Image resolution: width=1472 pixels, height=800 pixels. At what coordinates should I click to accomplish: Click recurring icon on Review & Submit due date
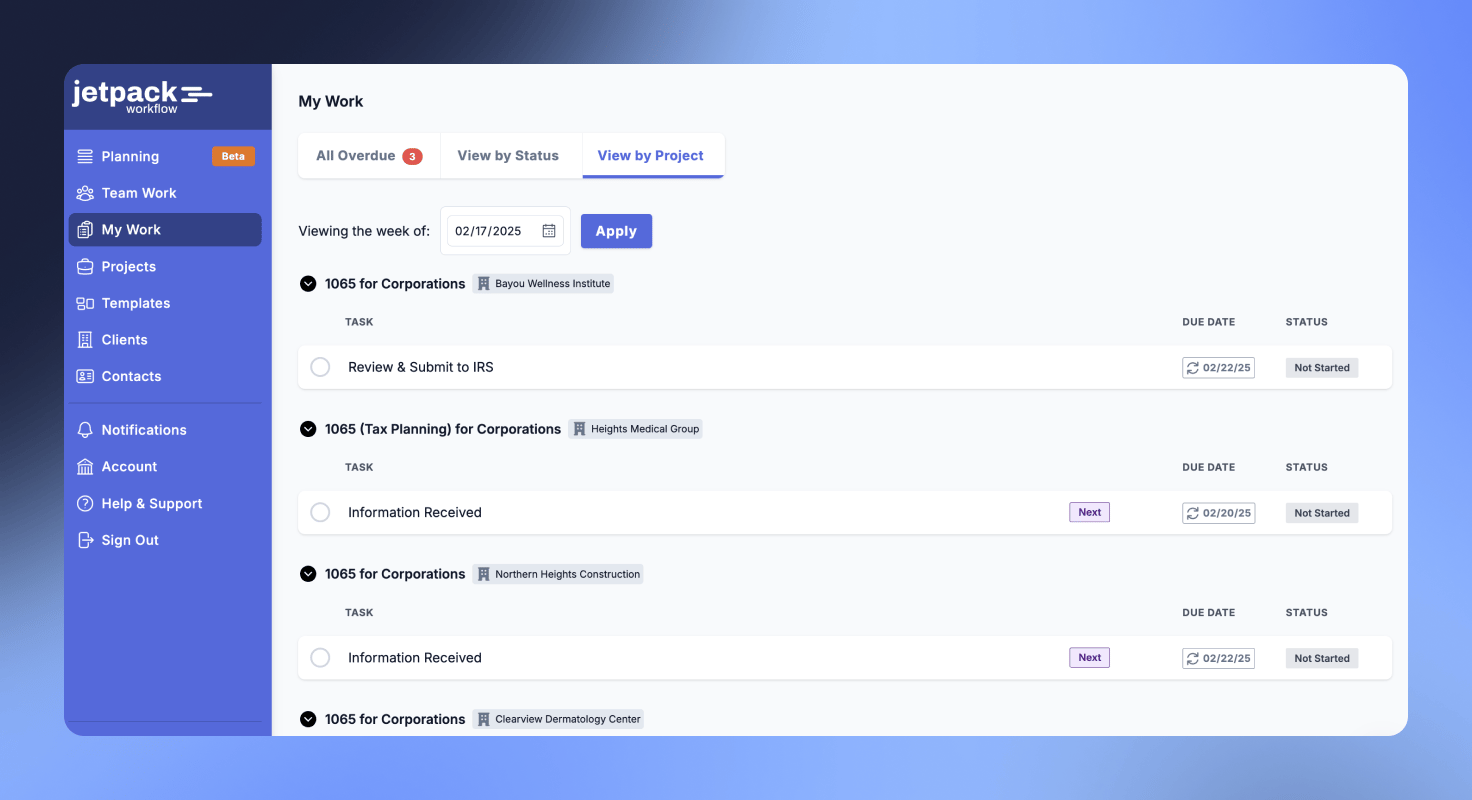coord(1192,368)
